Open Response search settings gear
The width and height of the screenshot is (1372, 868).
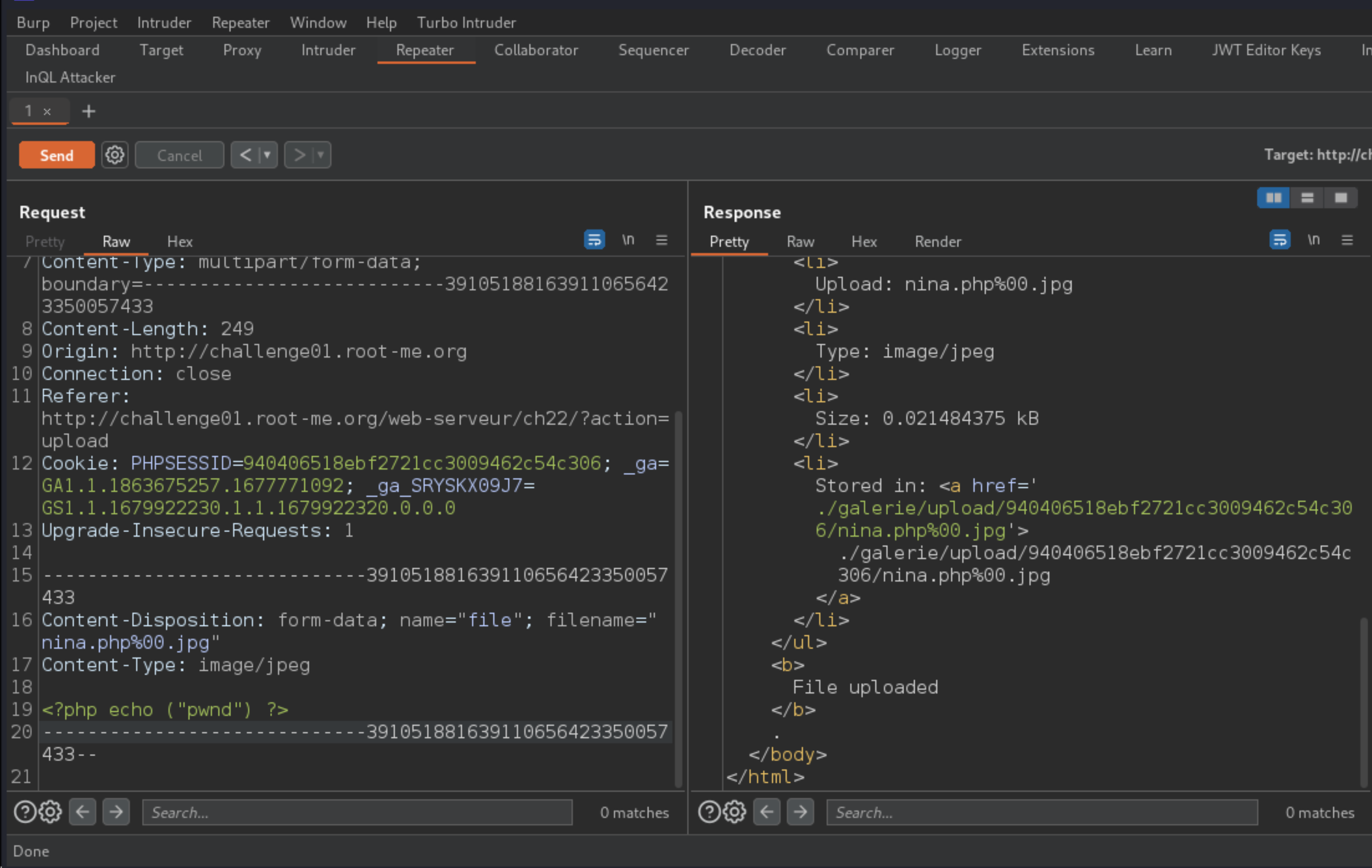pos(735,812)
